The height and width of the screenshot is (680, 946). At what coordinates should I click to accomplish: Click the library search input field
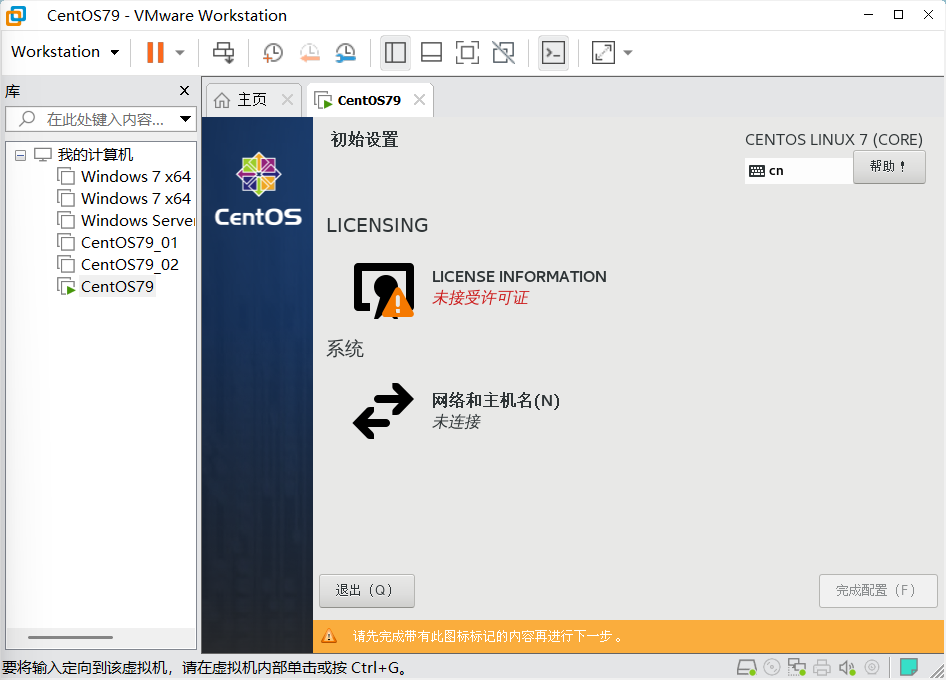click(x=100, y=119)
